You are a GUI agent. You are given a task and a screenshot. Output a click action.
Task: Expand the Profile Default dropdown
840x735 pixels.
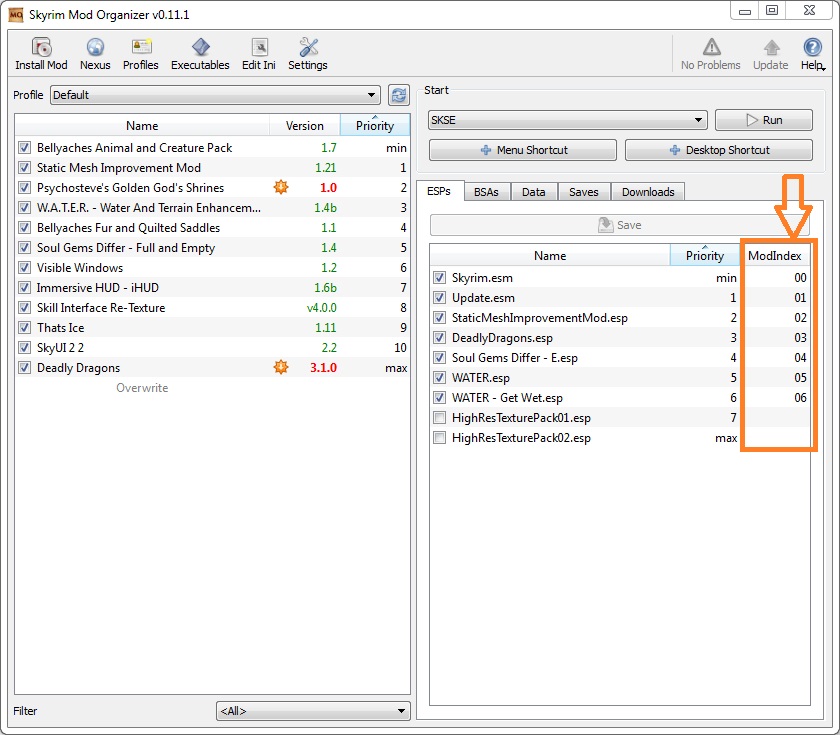tap(216, 95)
